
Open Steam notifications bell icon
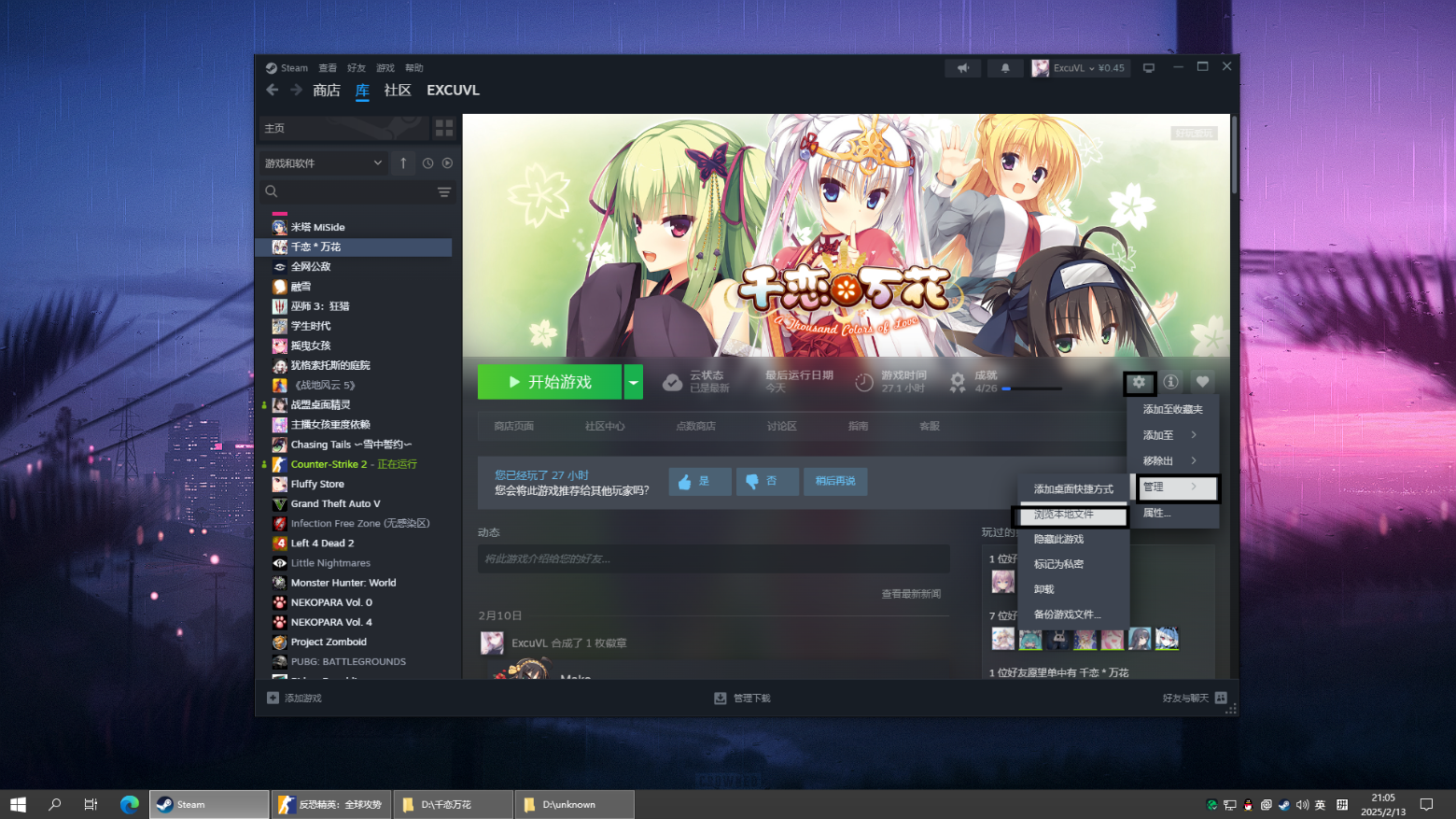(1005, 67)
